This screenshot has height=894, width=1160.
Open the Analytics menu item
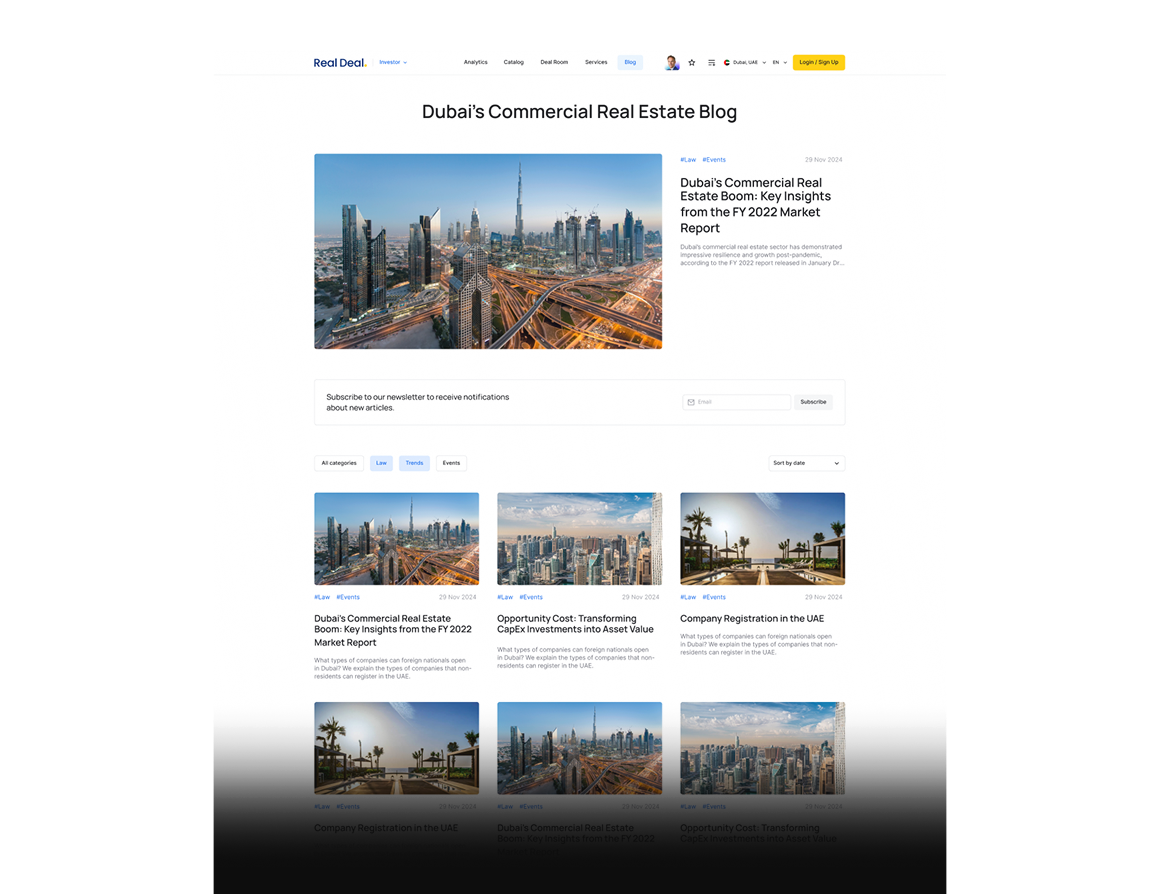pyautogui.click(x=476, y=62)
